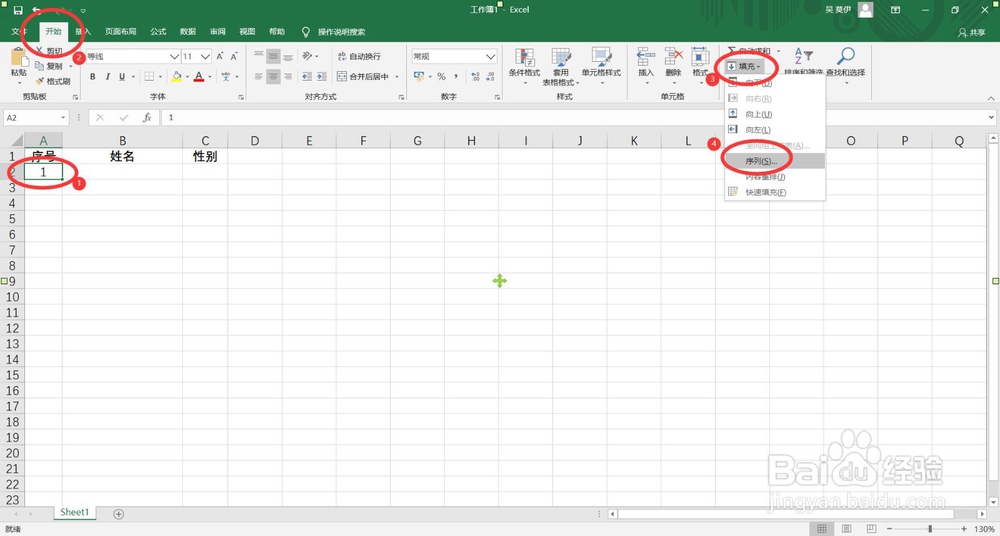
Task: Open the Fill (填充) dropdown button
Action: click(x=744, y=66)
